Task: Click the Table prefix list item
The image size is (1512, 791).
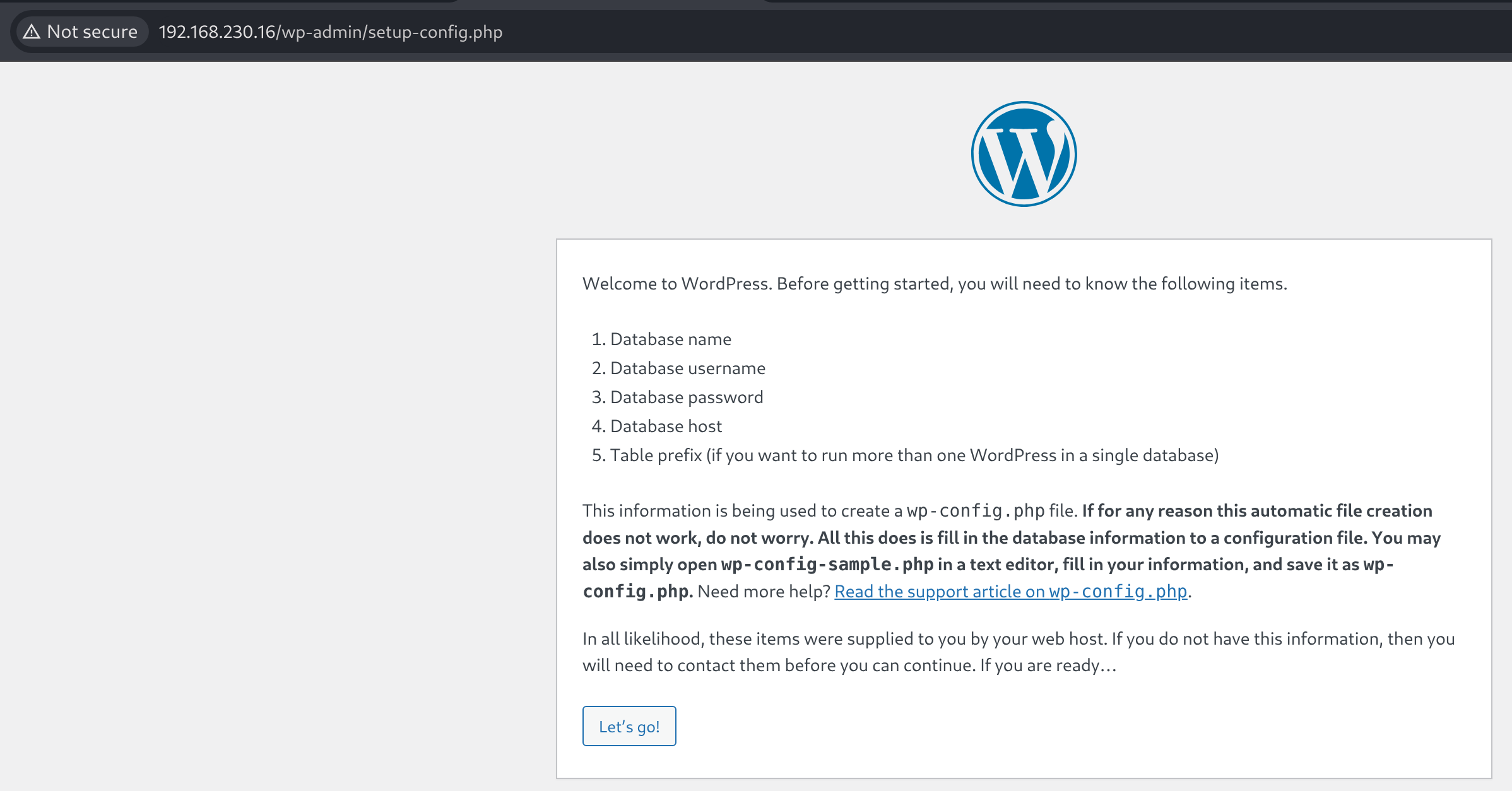Action: tap(914, 455)
